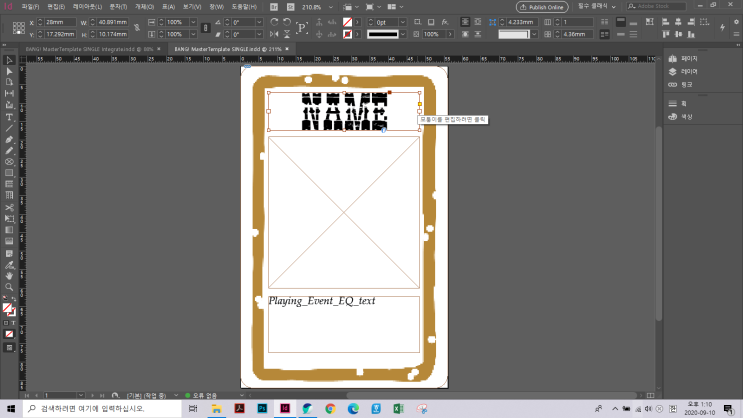Open the Layers (레이어) panel
Image resolution: width=743 pixels, height=418 pixels.
point(684,72)
